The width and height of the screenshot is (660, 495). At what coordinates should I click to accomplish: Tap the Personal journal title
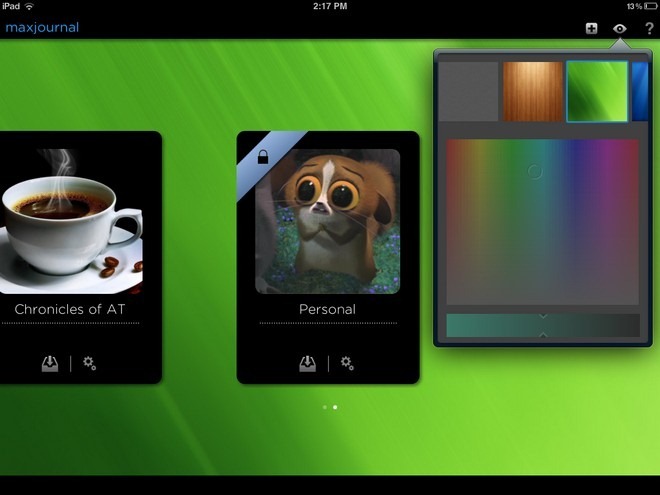tap(327, 309)
